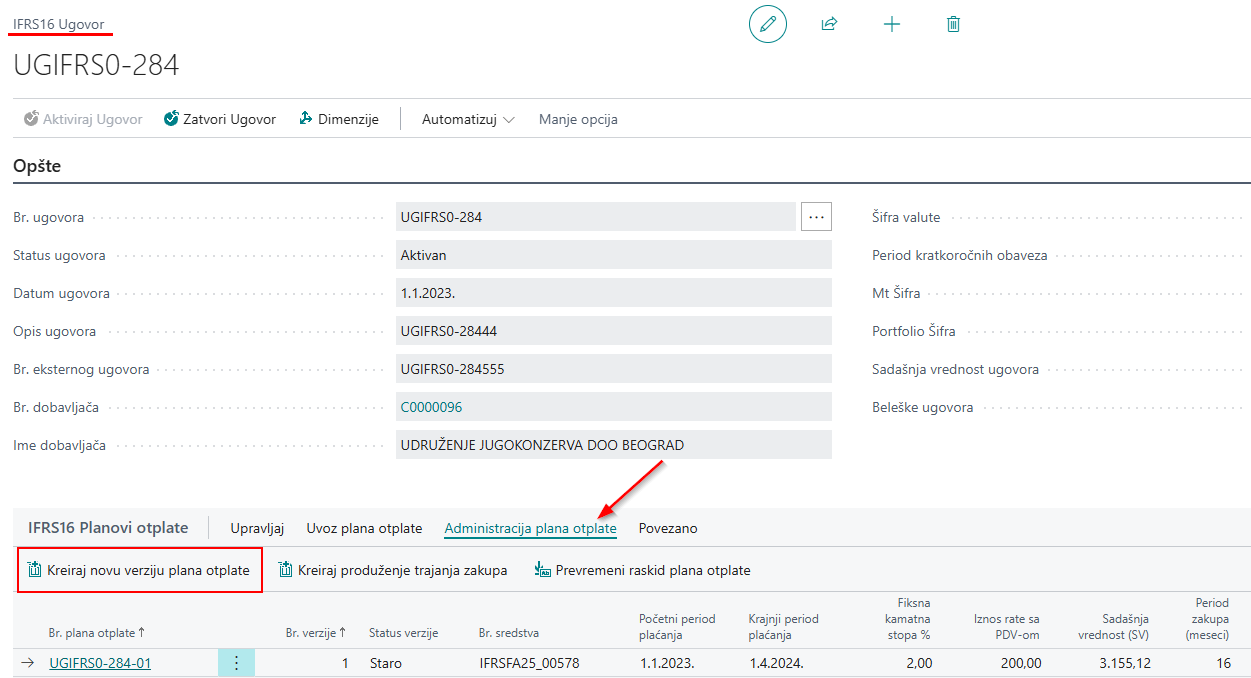1251x678 pixels.
Task: Open Dimenzije action
Action: click(339, 119)
